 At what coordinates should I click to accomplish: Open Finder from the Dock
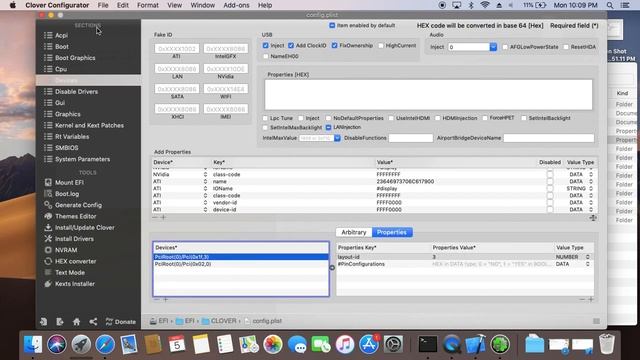(32, 344)
